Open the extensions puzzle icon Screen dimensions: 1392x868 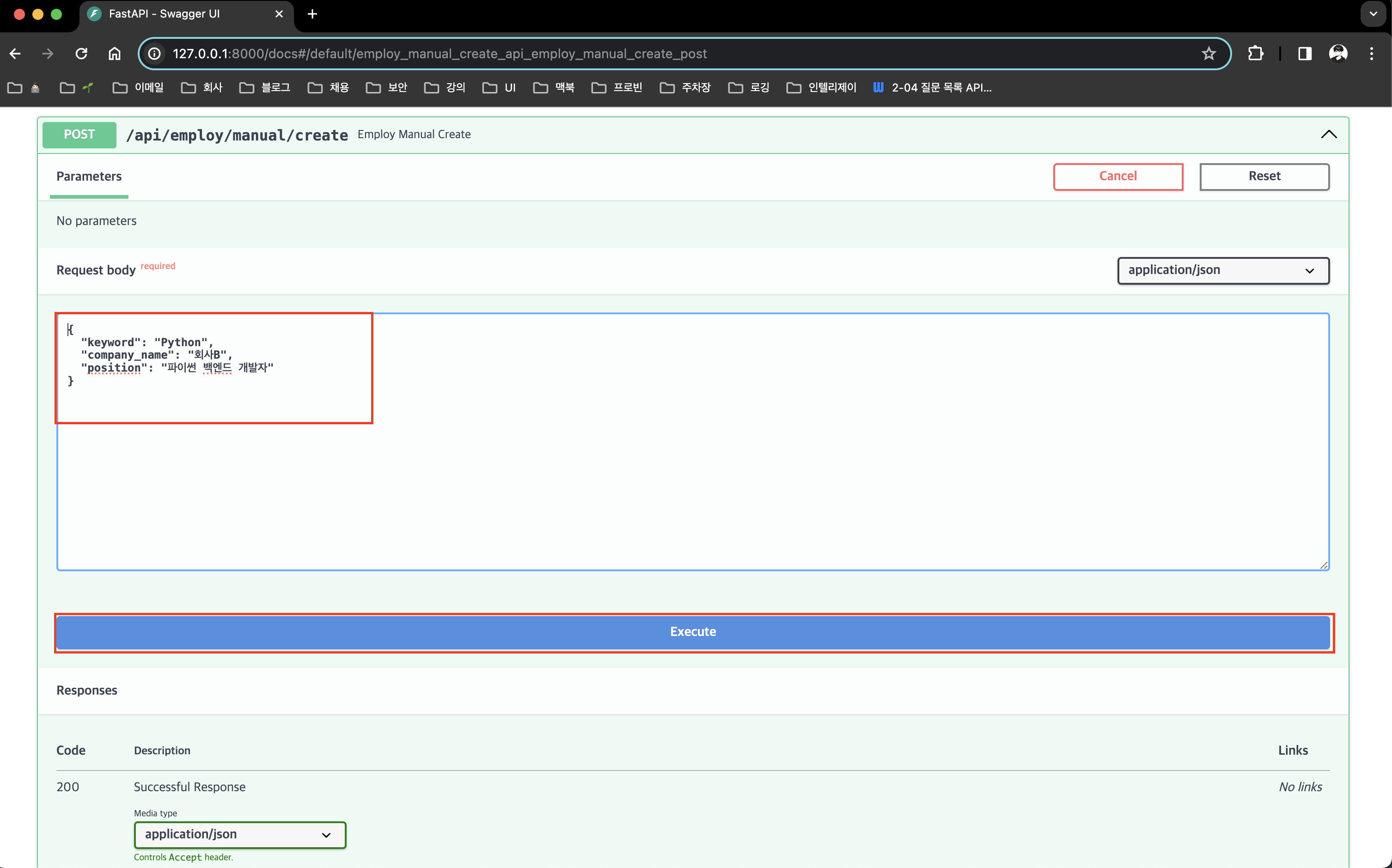coord(1255,54)
